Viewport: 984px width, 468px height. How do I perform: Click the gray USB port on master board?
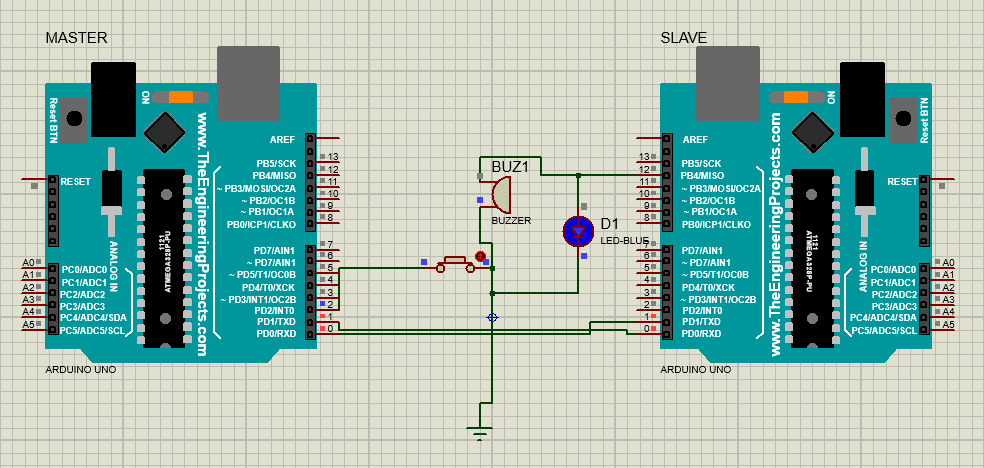point(248,83)
